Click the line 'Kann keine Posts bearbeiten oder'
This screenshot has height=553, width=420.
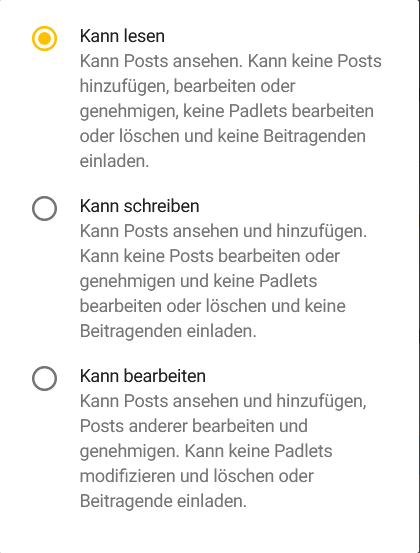coord(210,256)
